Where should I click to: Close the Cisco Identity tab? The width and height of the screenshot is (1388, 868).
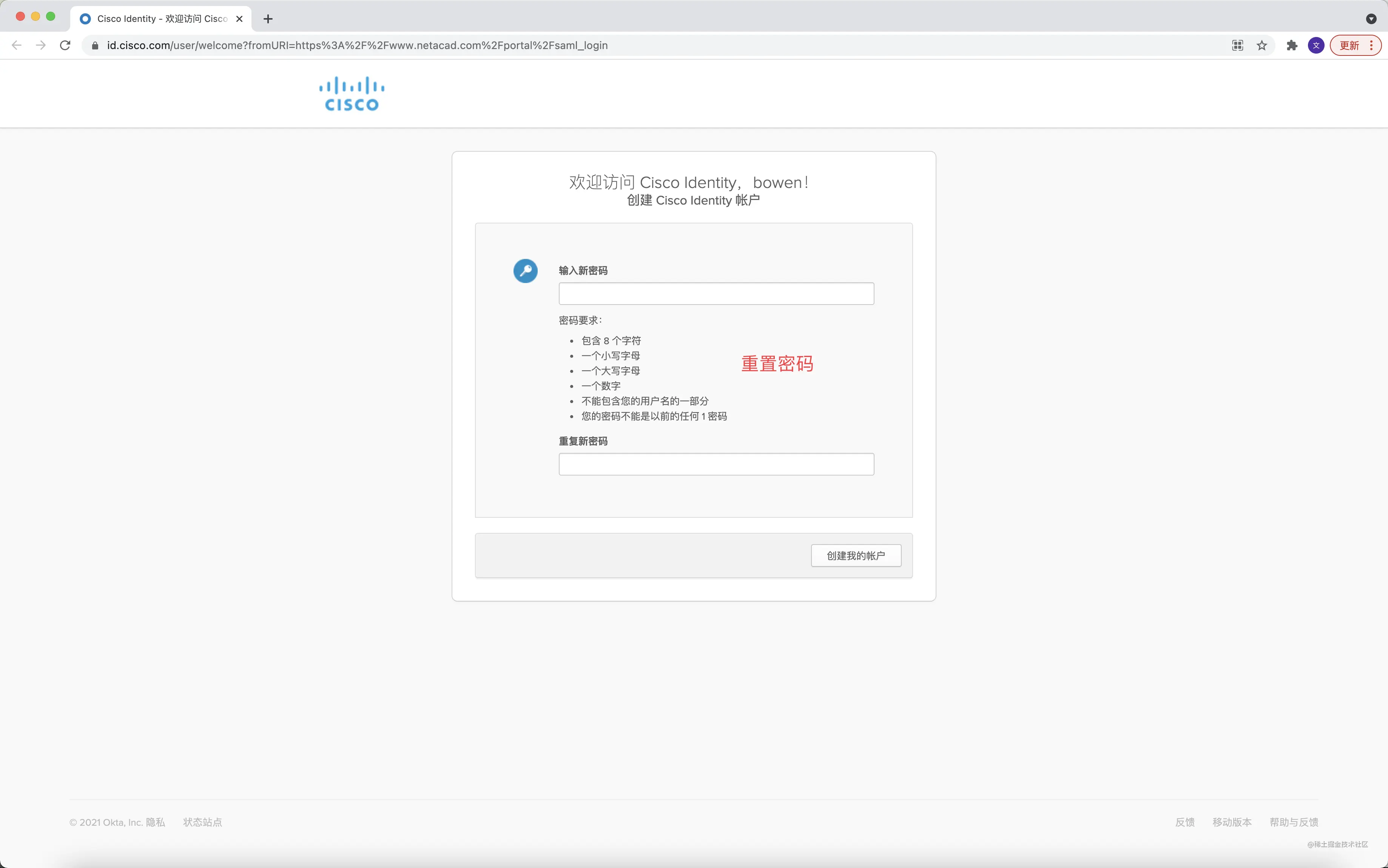point(239,19)
